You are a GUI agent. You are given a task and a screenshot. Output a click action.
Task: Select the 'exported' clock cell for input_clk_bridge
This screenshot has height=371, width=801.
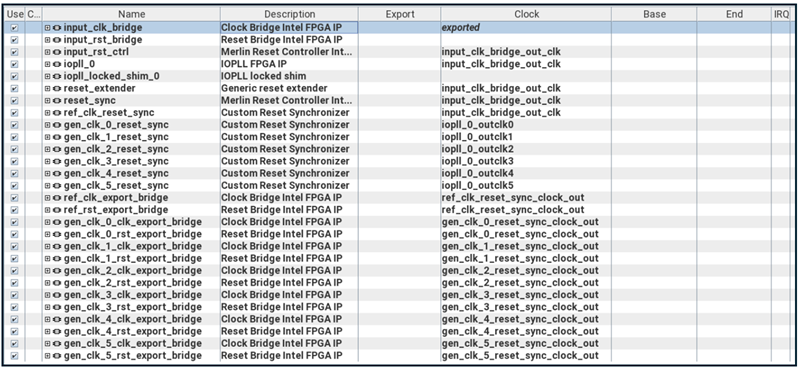tap(526, 28)
